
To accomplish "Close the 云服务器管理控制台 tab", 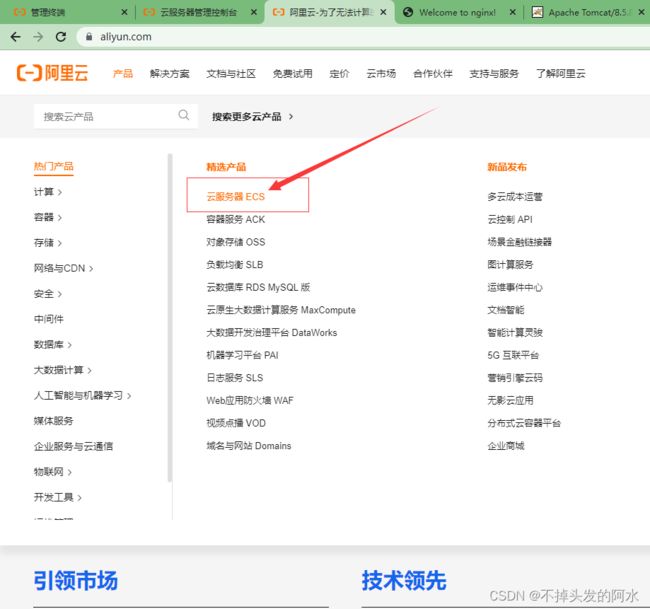I will click(254, 12).
